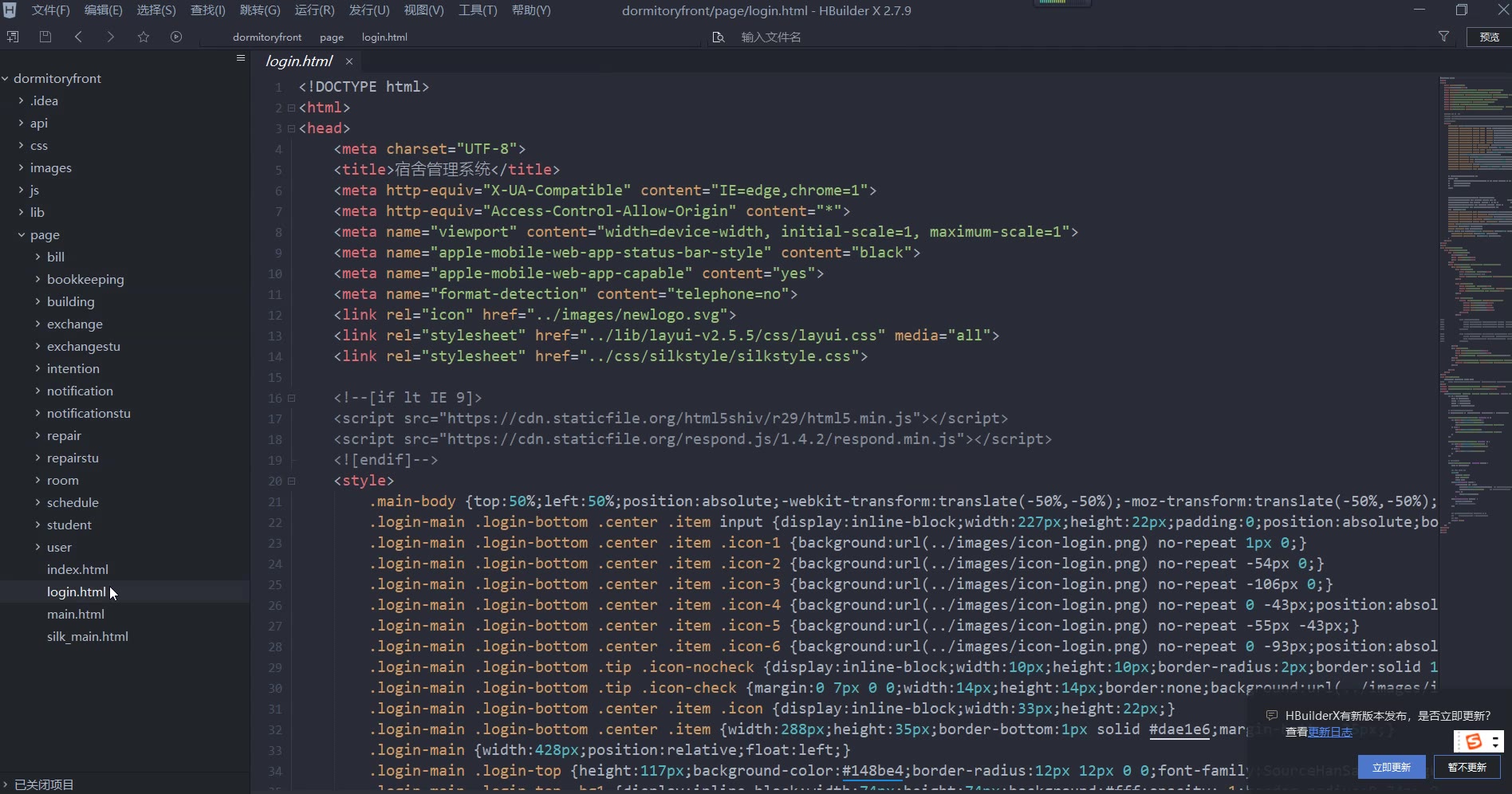The width and height of the screenshot is (1512, 794).
Task: Open the 视图(V) menu
Action: pos(423,10)
